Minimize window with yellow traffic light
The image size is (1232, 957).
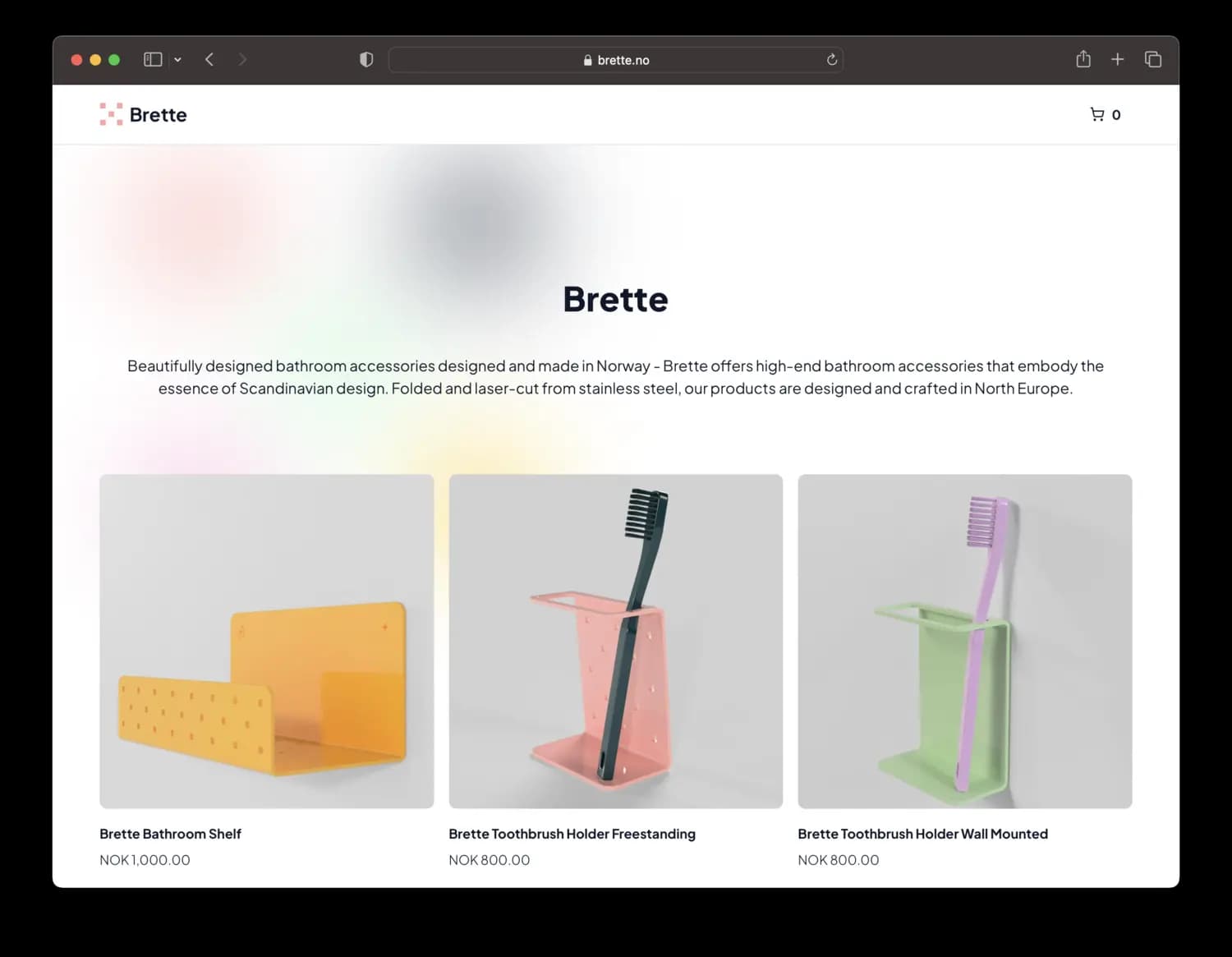[x=95, y=59]
